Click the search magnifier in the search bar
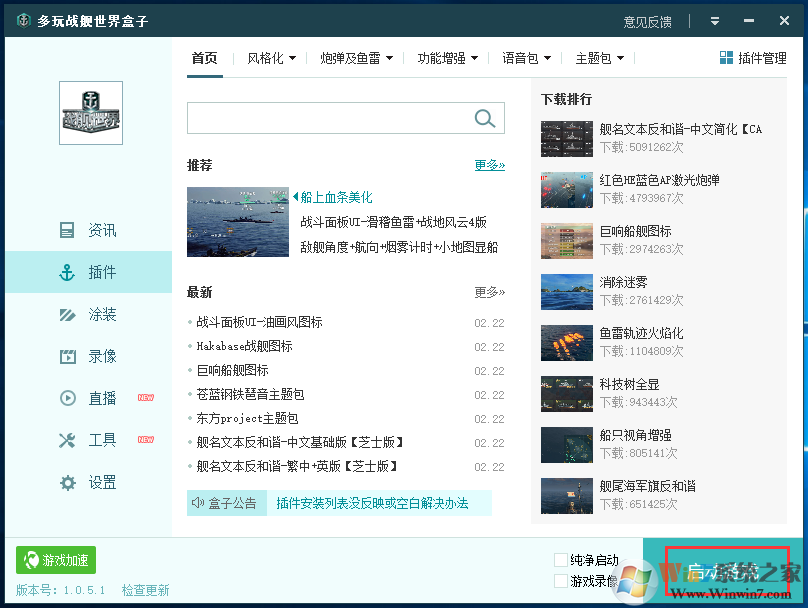The width and height of the screenshot is (808, 608). pos(485,118)
